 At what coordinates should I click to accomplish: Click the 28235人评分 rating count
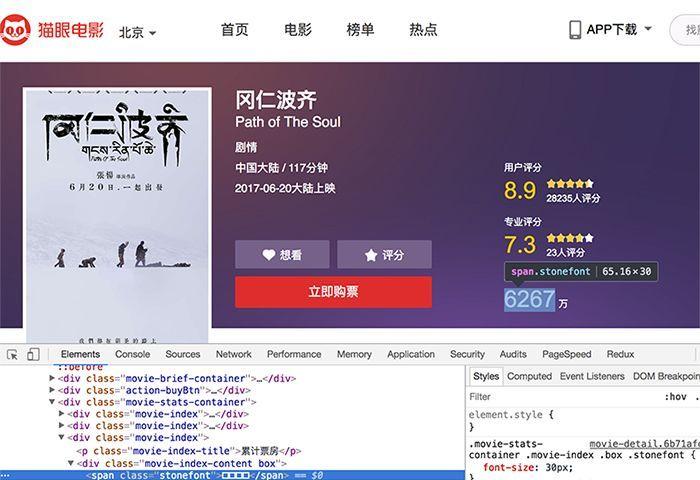point(573,198)
